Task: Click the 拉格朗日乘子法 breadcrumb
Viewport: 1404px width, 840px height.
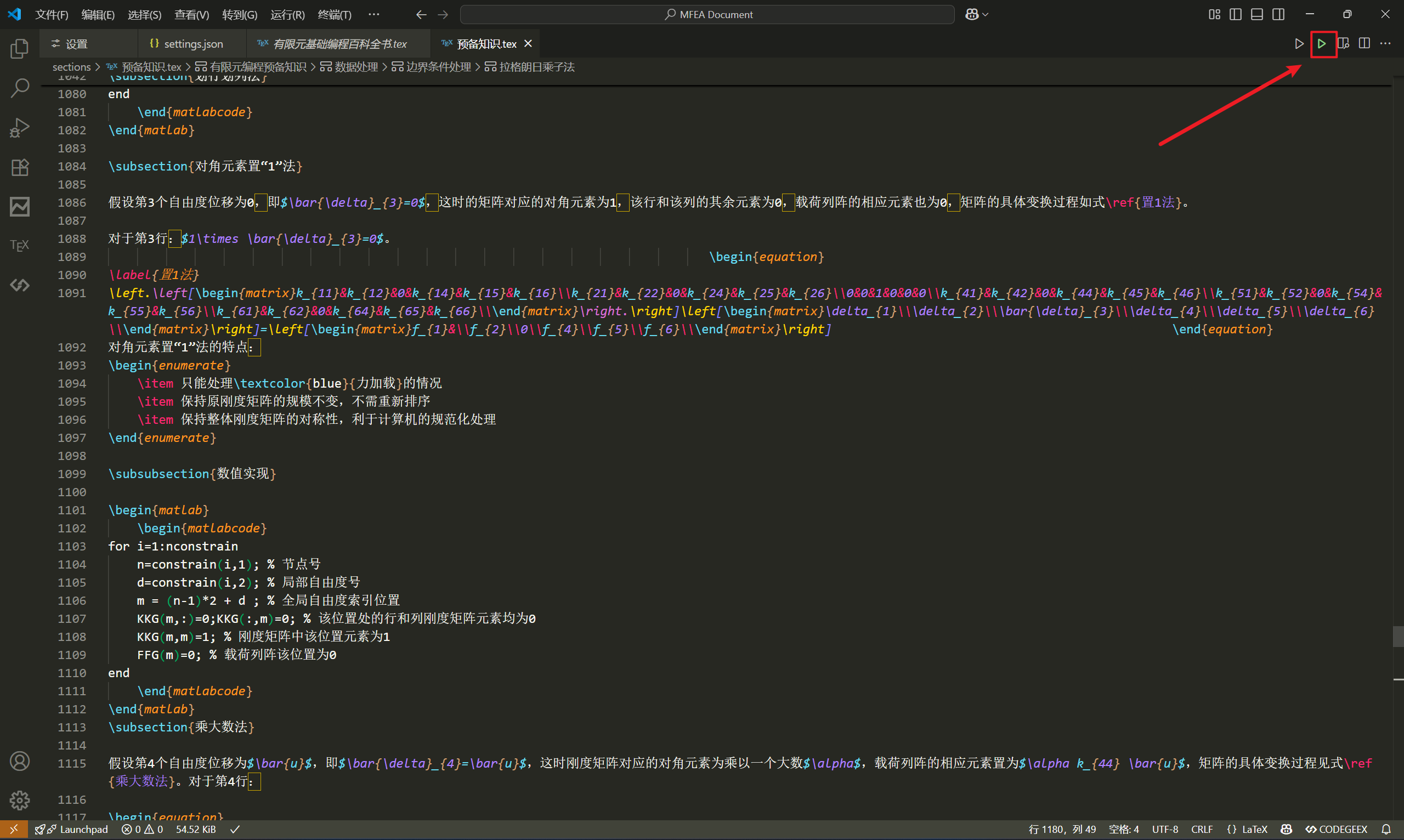Action: pos(529,67)
